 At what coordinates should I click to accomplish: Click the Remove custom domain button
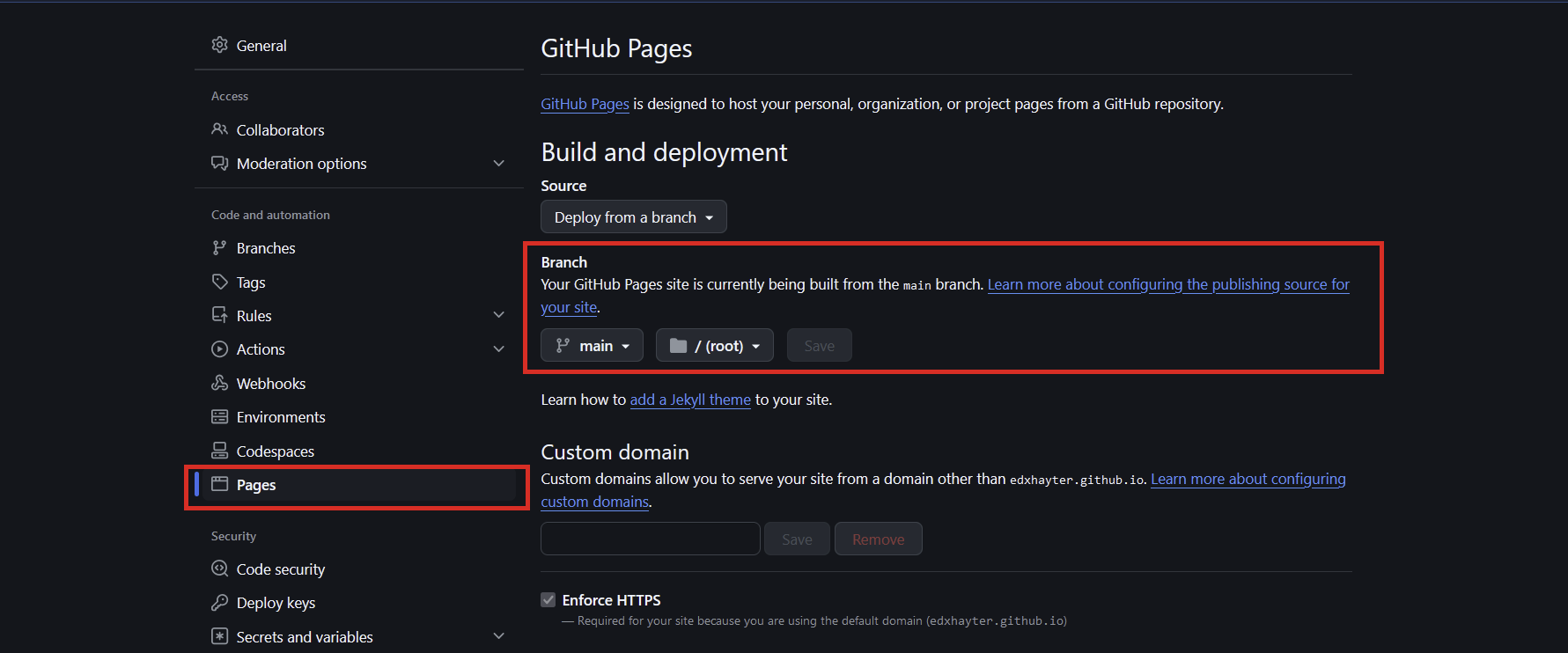click(x=878, y=539)
